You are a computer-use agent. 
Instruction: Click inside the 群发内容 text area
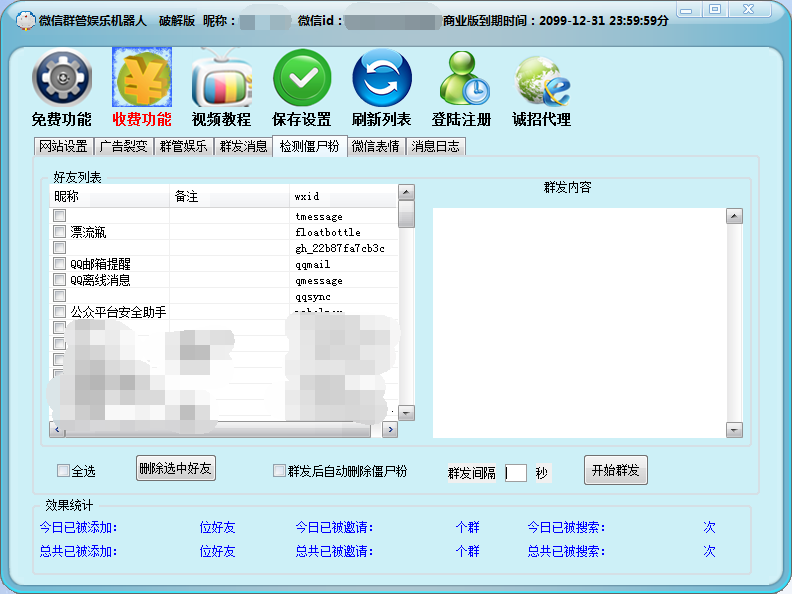click(x=579, y=323)
